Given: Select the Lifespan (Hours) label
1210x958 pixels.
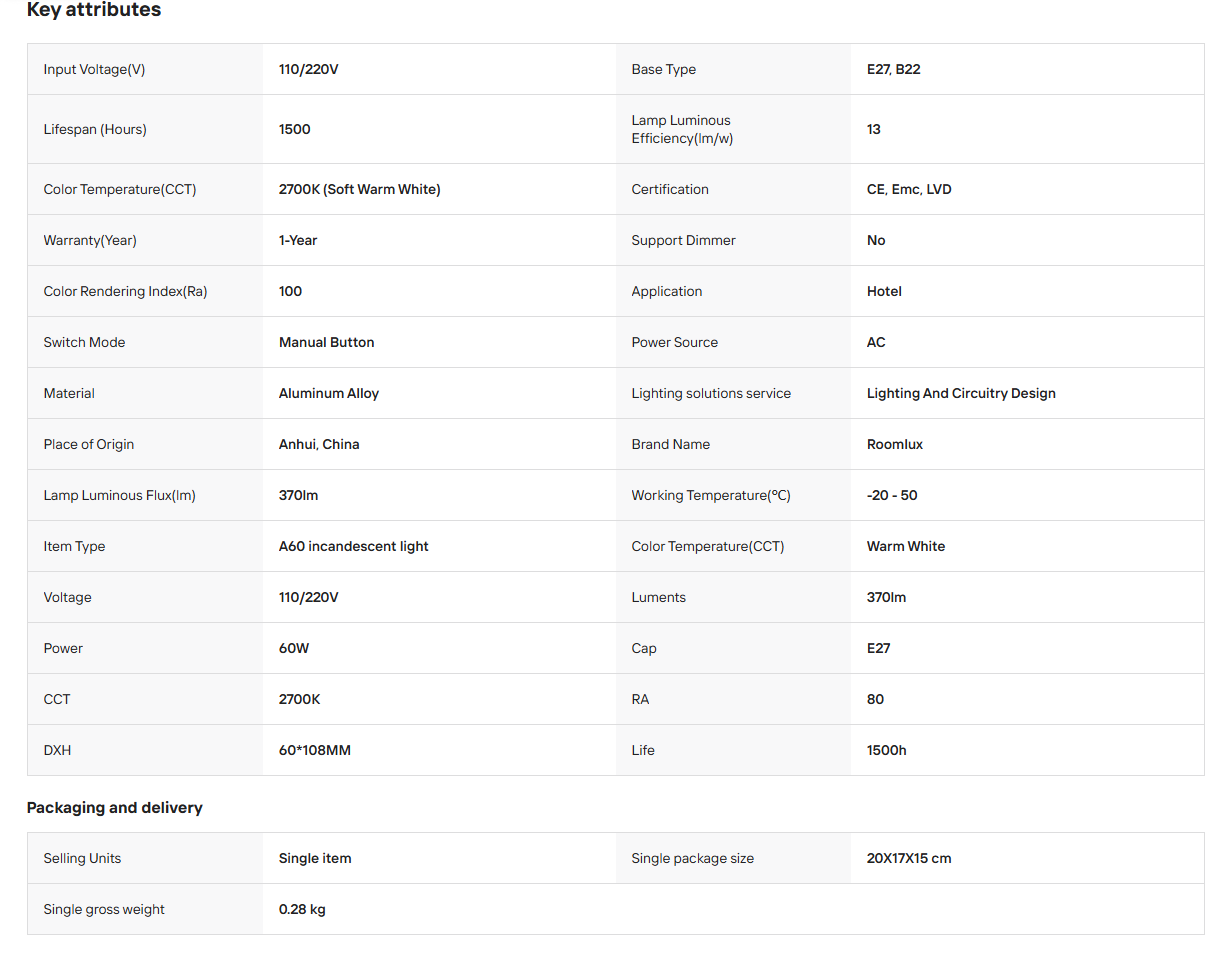Looking at the screenshot, I should click(95, 129).
